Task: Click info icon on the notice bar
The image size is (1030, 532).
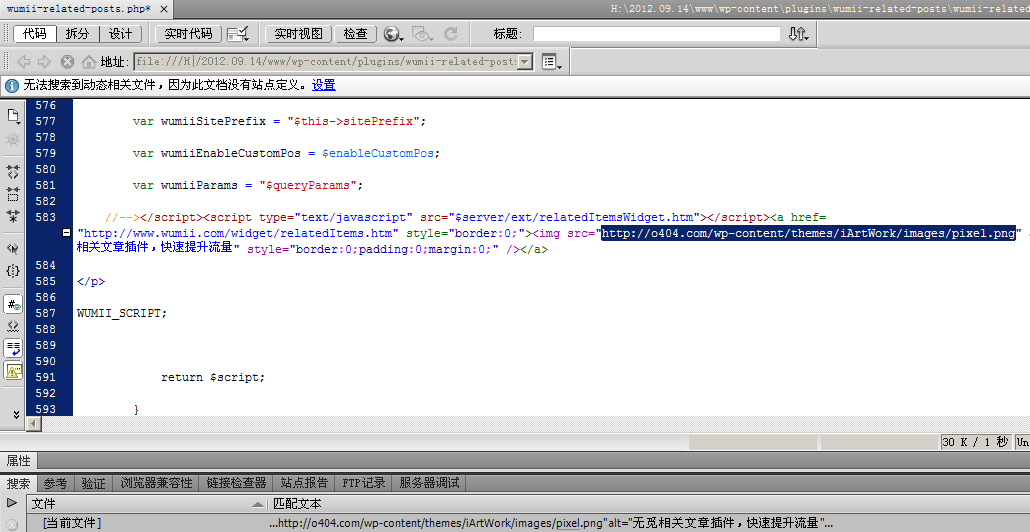Action: tap(12, 85)
